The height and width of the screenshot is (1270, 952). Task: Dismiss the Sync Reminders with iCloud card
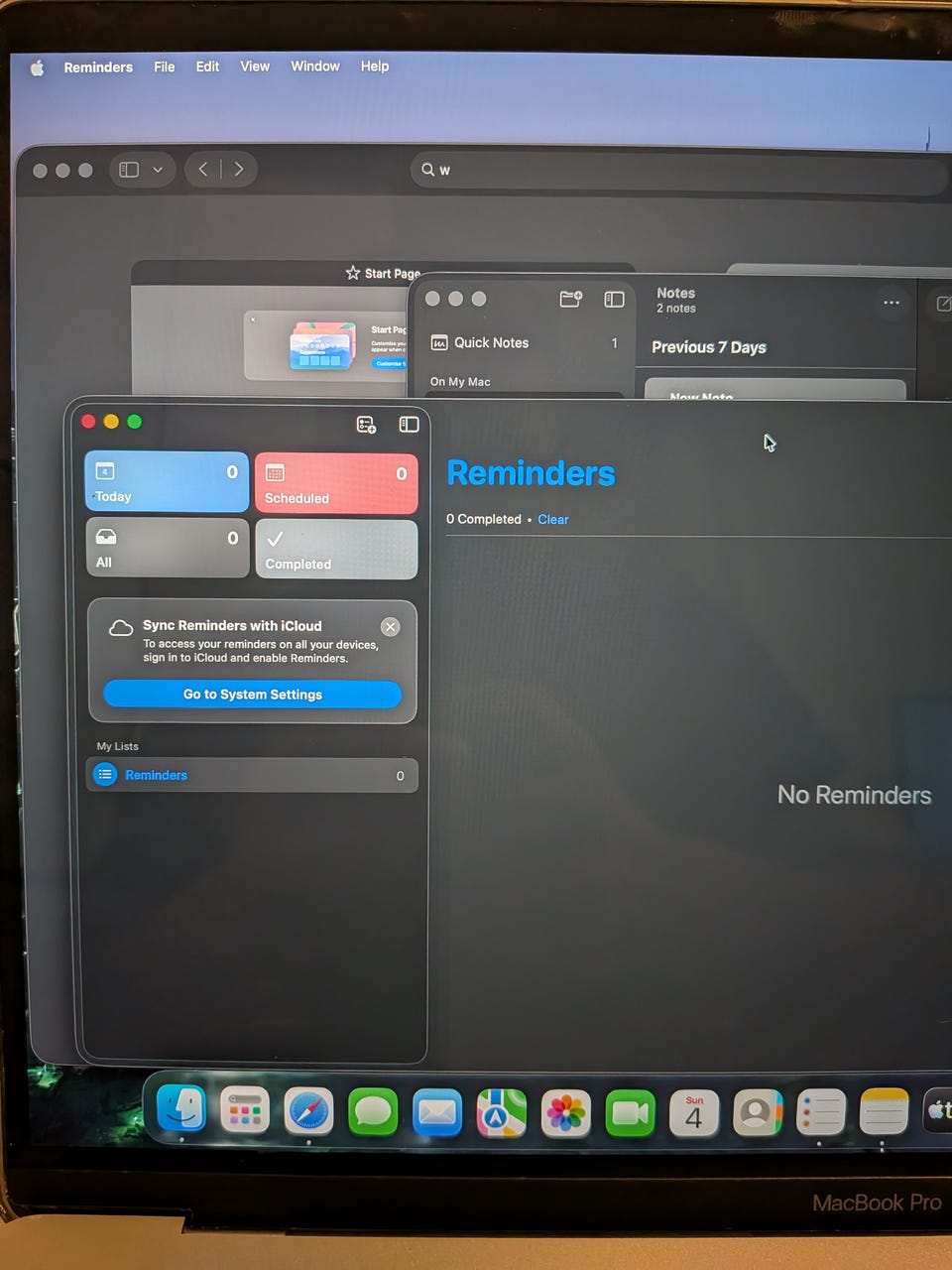pyautogui.click(x=391, y=627)
